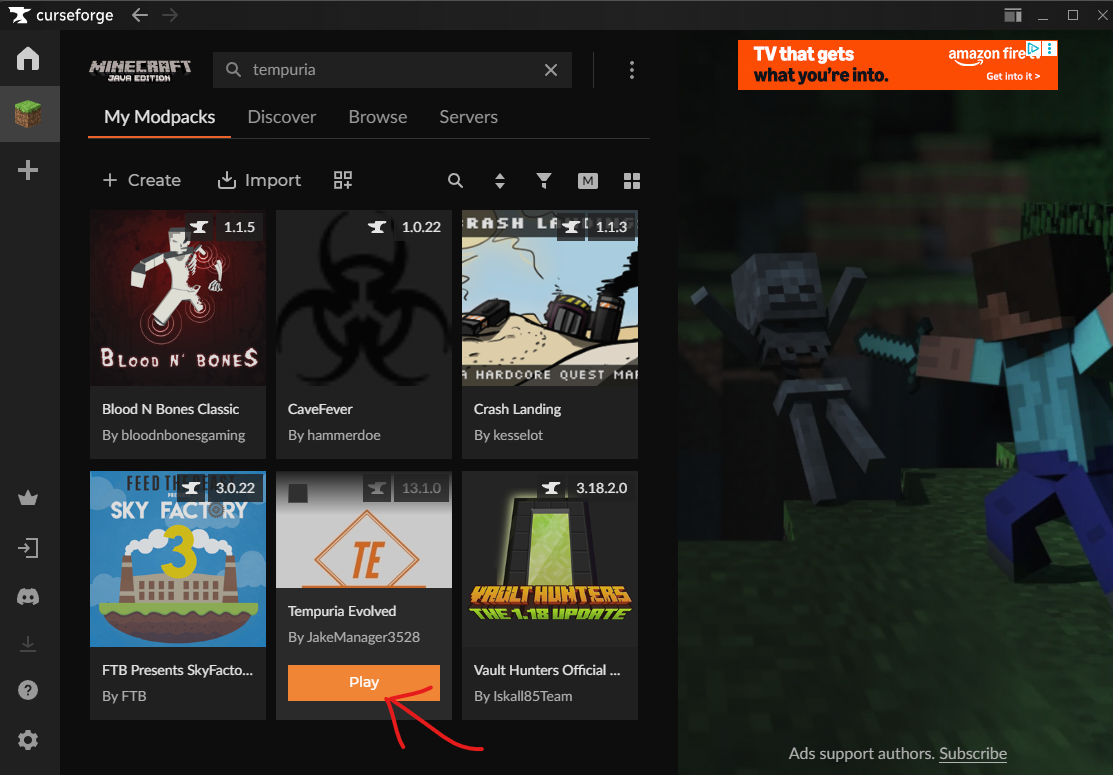Open Discord icon in sidebar
This screenshot has width=1113, height=775.
[28, 597]
